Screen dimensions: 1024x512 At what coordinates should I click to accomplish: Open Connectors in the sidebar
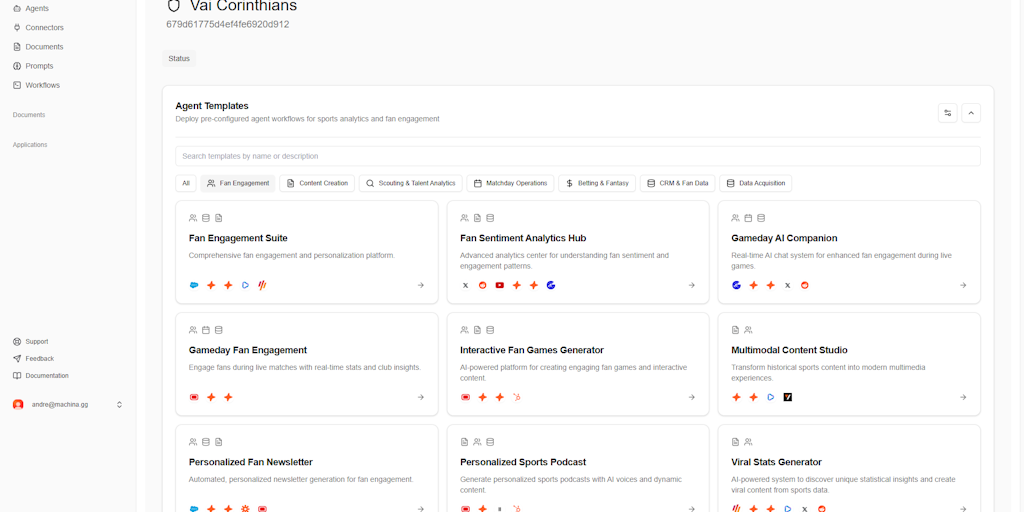click(38, 27)
